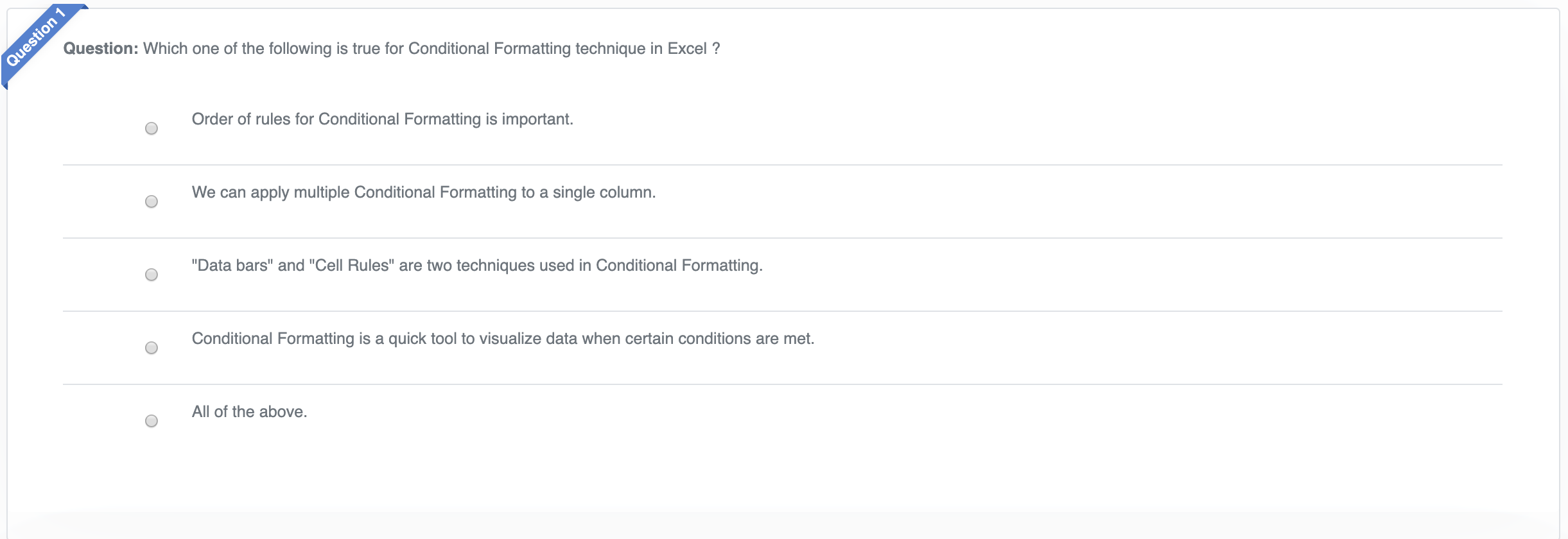The image size is (1568, 539).
Task: Pick the "Data bars" and "Cell Rules" radio button
Action: 152,275
